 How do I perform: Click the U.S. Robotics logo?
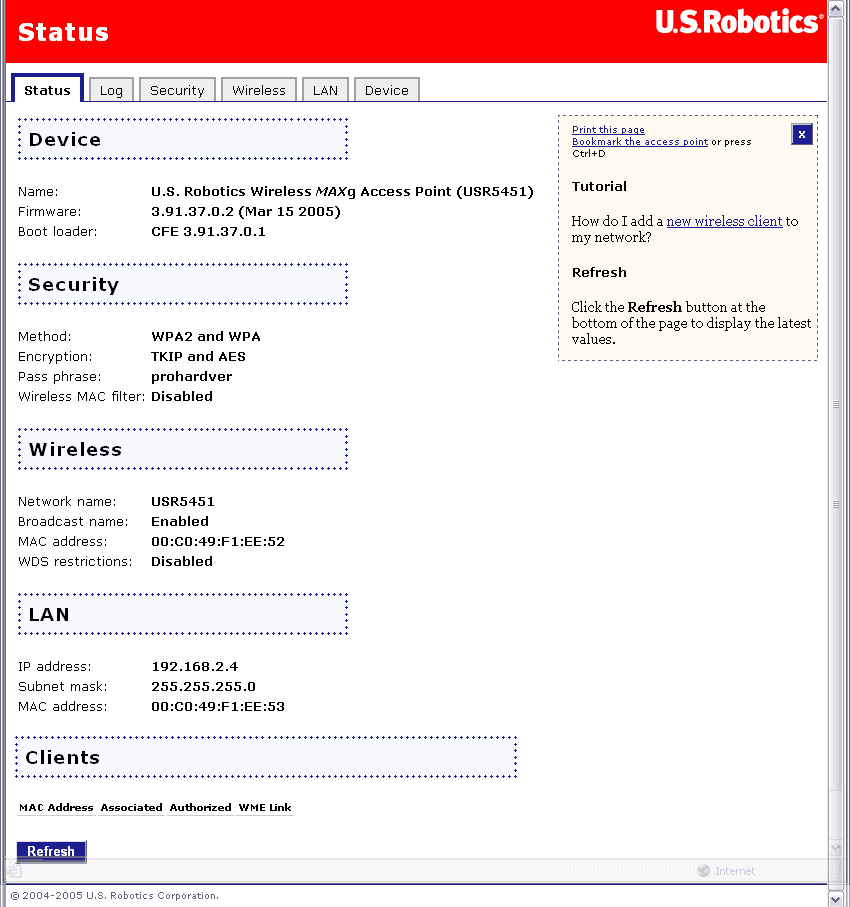point(739,22)
